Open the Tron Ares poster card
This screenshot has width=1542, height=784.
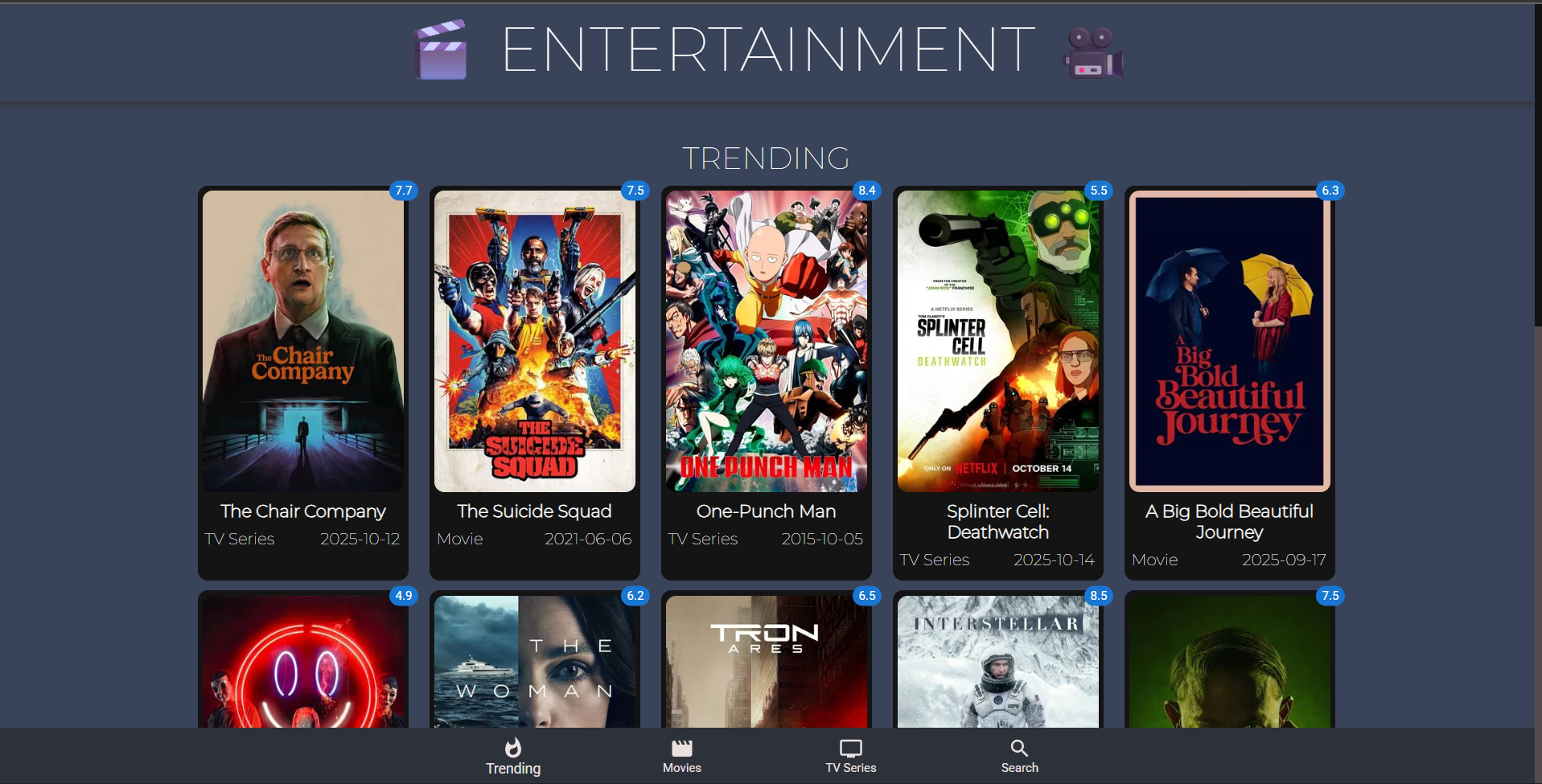(767, 662)
